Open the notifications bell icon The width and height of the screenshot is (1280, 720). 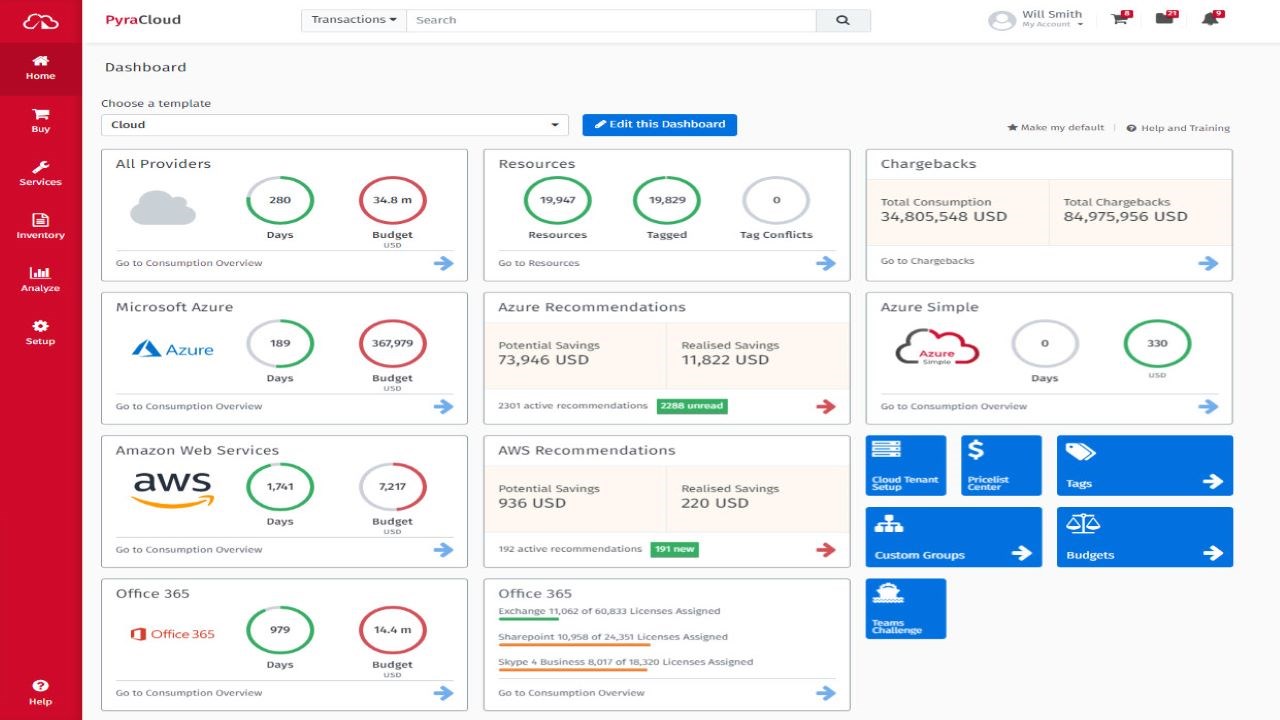pos(1210,19)
